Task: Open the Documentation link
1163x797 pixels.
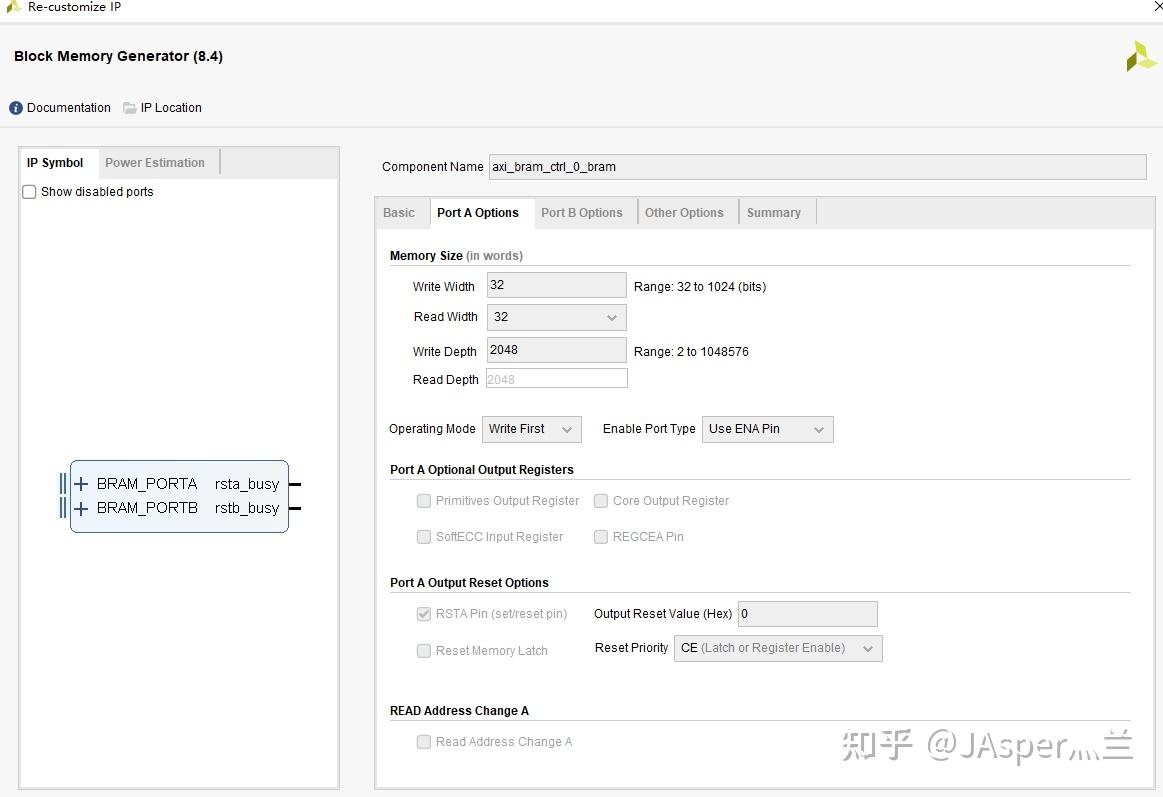Action: coord(69,107)
